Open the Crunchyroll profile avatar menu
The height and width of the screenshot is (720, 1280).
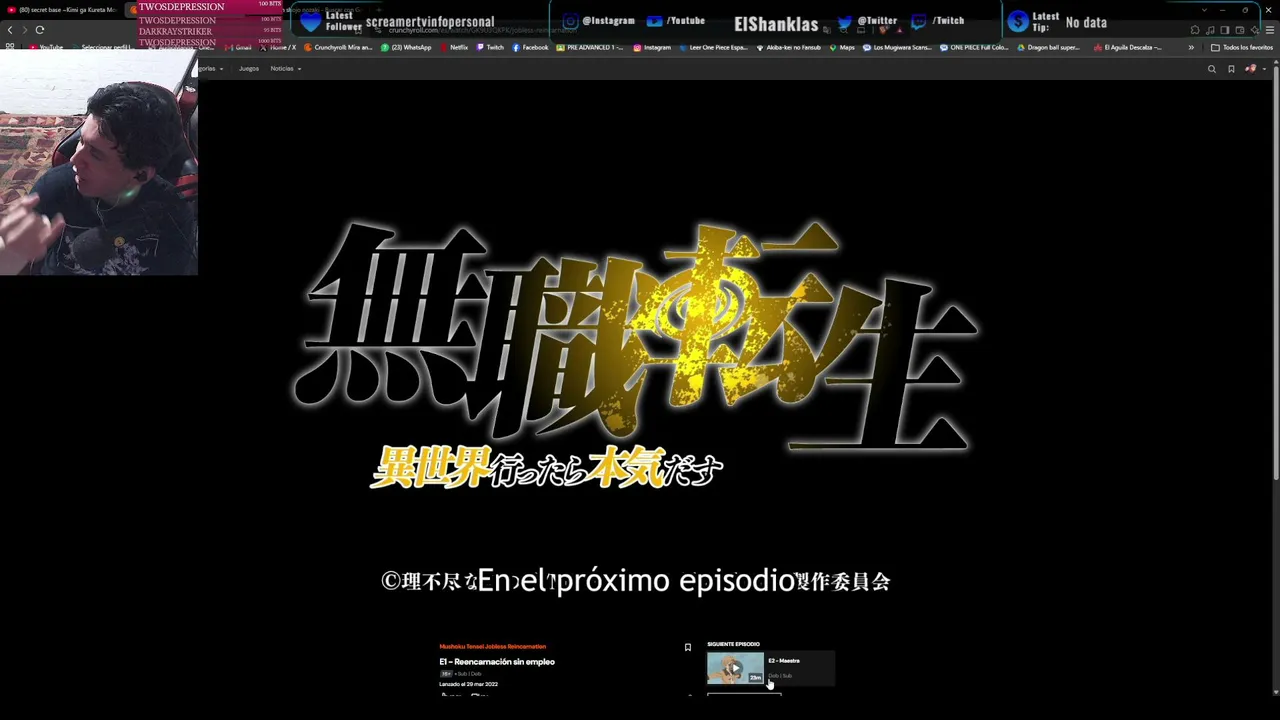[x=1254, y=69]
